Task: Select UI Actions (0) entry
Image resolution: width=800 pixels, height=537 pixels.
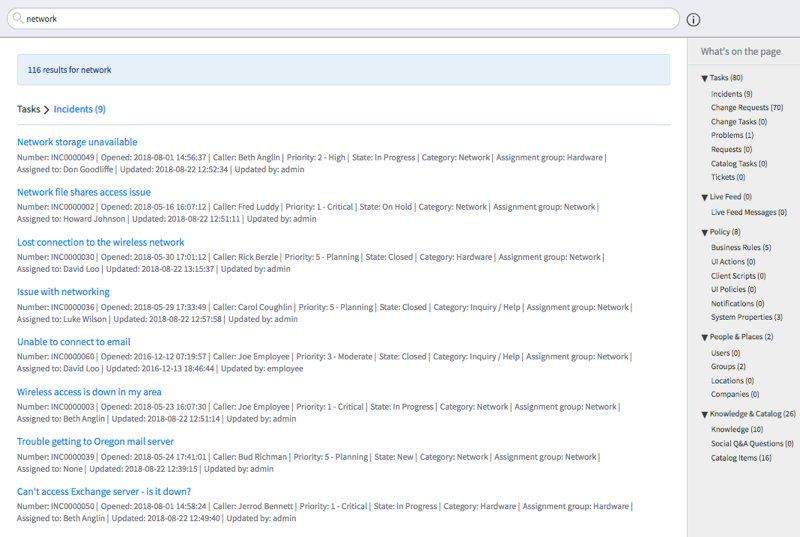Action: (x=733, y=262)
